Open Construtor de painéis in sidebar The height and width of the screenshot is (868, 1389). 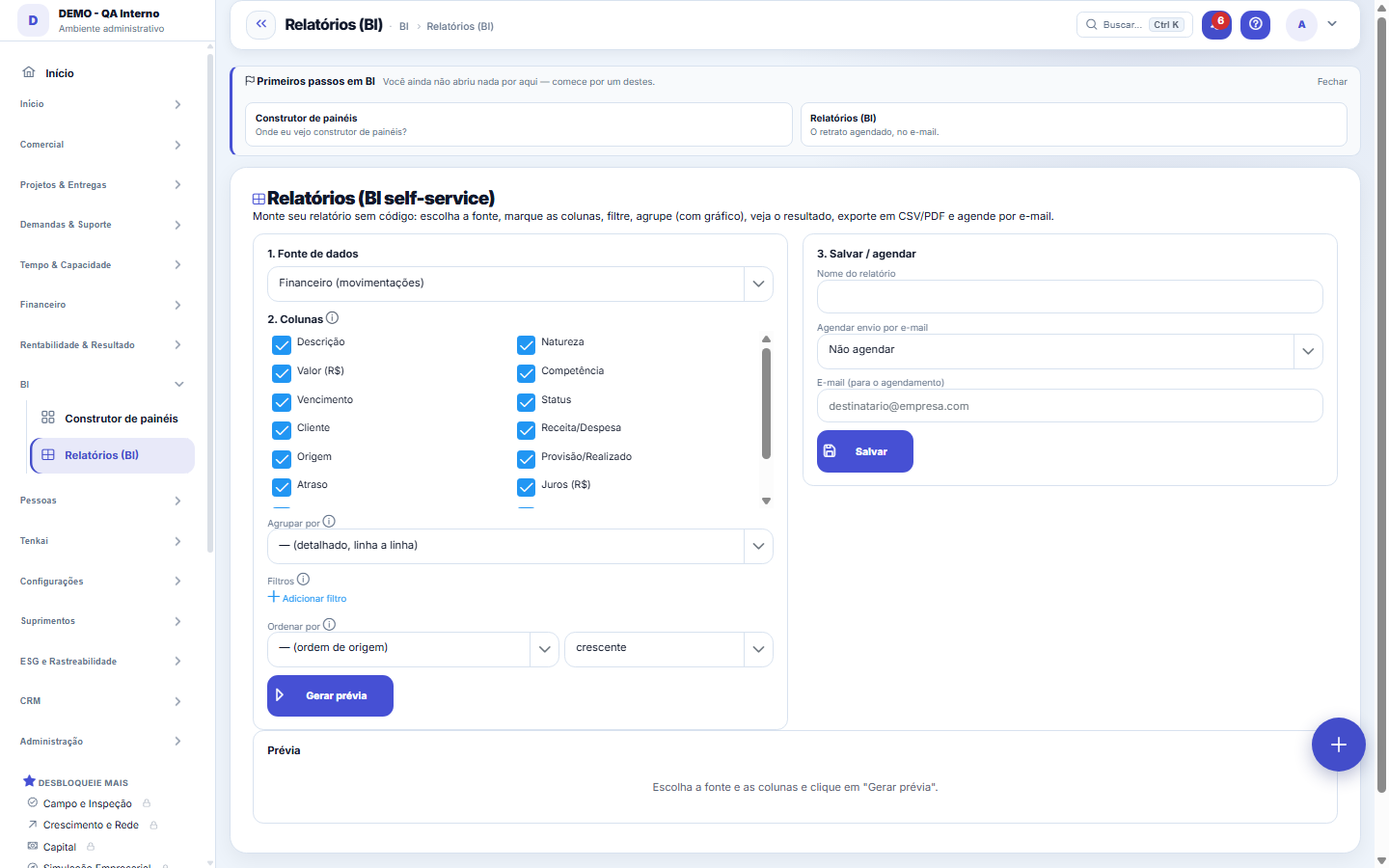112,419
